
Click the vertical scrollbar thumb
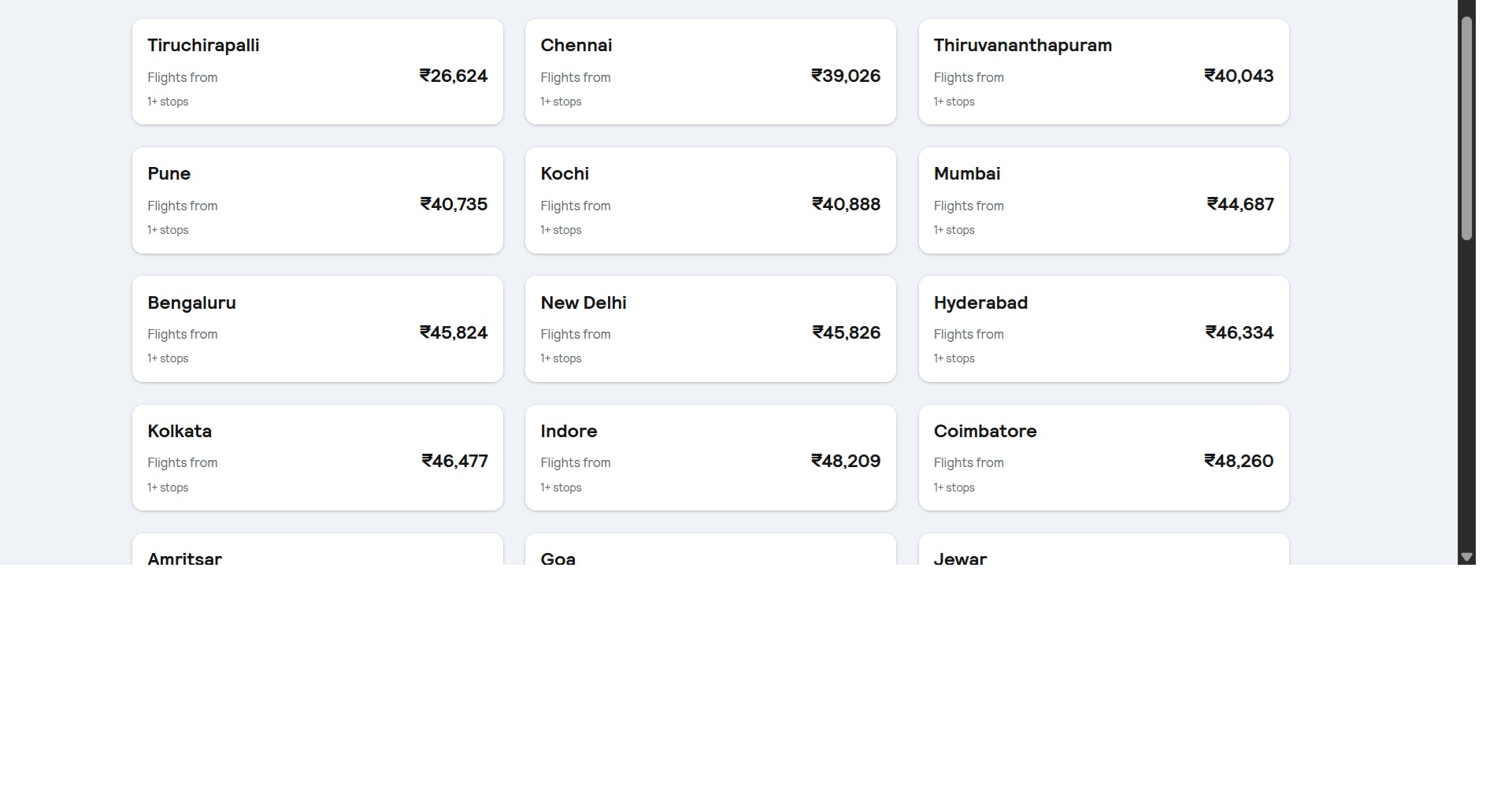coord(1466,128)
